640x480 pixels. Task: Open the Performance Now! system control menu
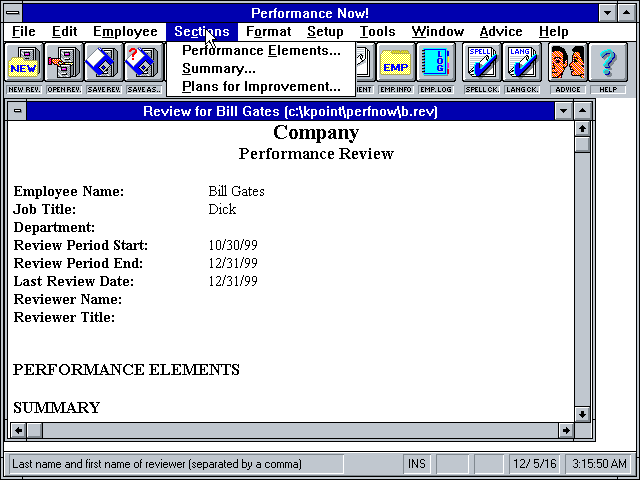coord(13,13)
